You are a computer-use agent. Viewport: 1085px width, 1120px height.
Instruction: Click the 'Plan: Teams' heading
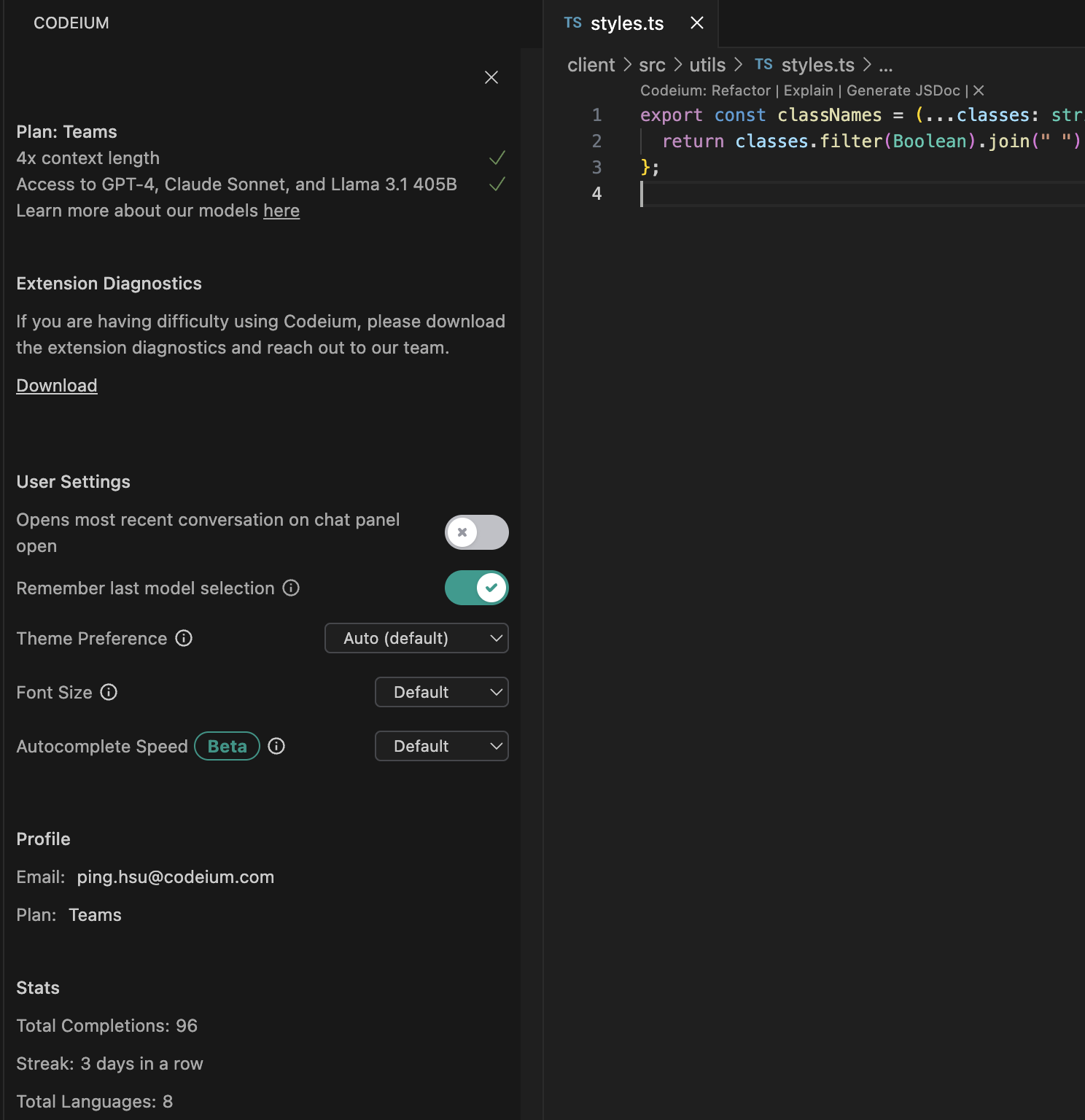[66, 132]
